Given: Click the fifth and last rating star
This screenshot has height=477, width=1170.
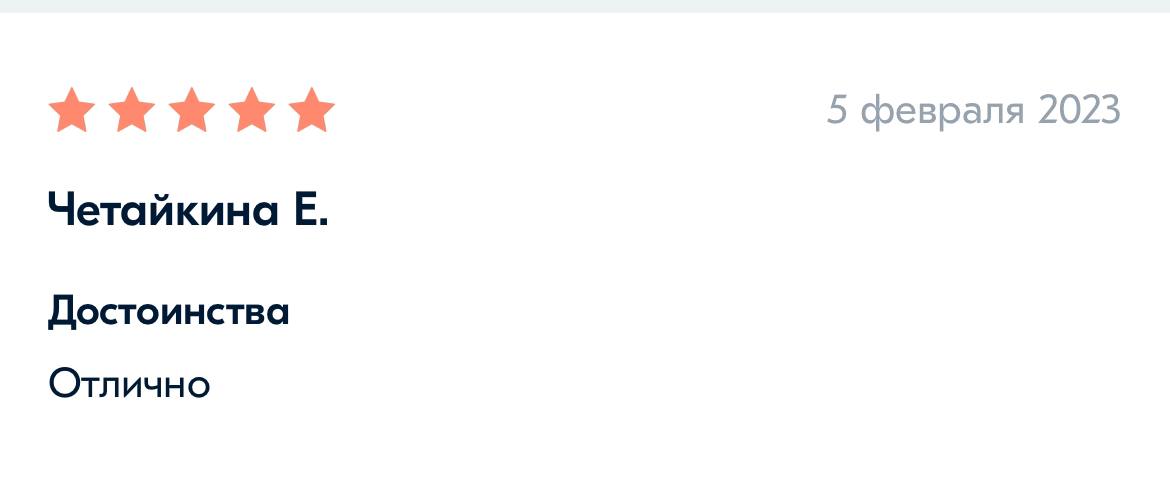Looking at the screenshot, I should coord(311,110).
